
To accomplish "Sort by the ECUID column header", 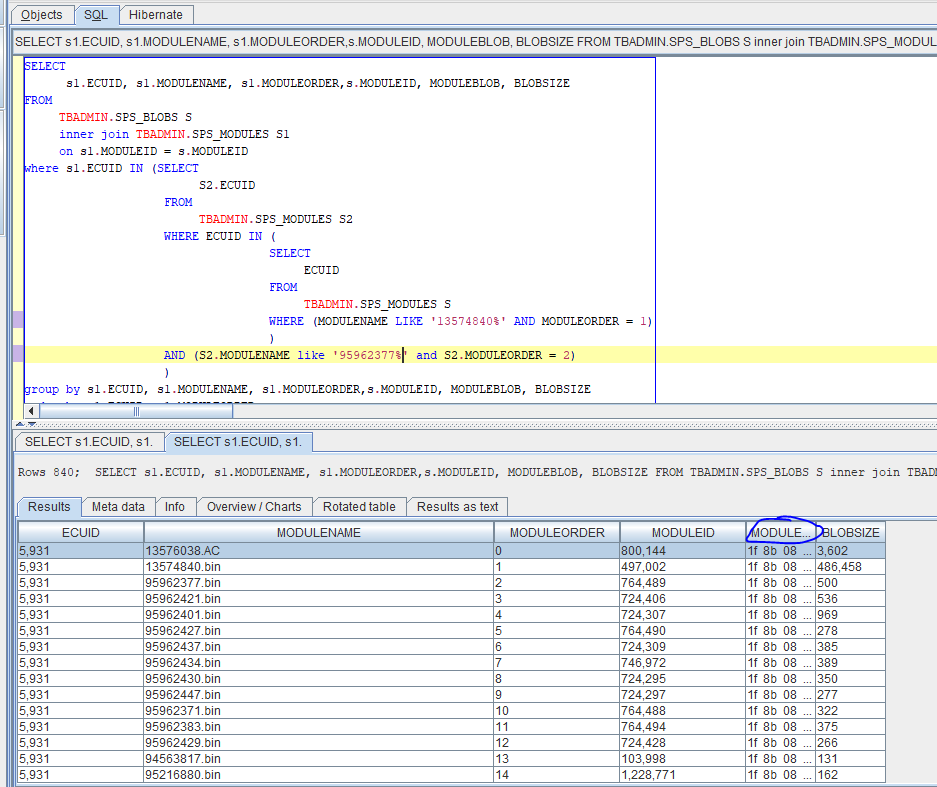I will tap(81, 532).
